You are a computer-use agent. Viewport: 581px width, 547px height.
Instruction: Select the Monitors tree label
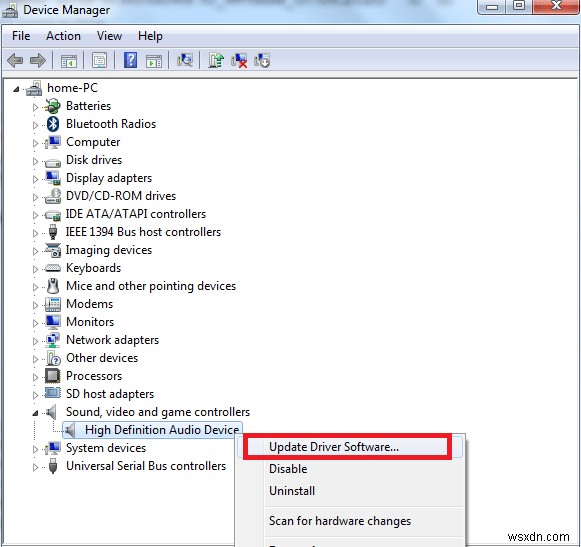pos(90,322)
